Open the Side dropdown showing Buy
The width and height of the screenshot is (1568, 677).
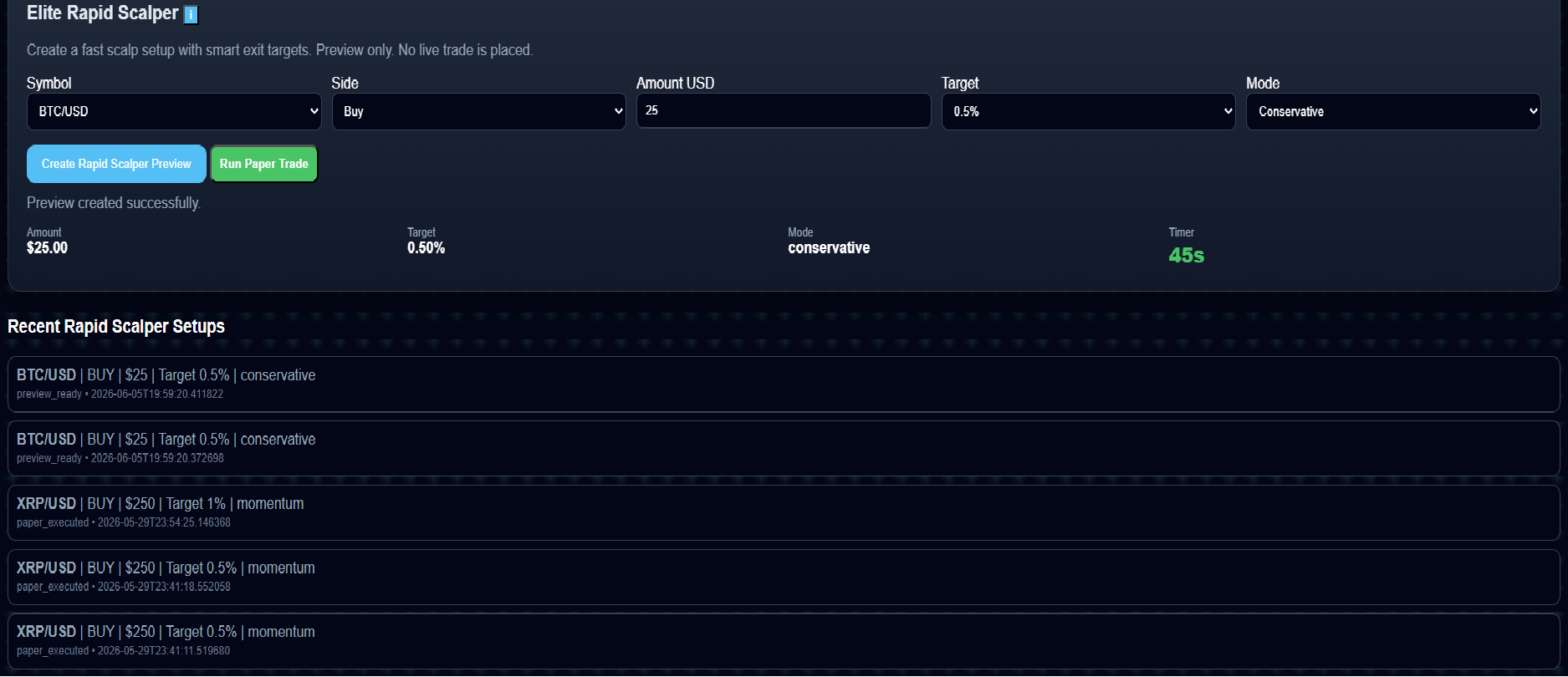click(x=478, y=111)
